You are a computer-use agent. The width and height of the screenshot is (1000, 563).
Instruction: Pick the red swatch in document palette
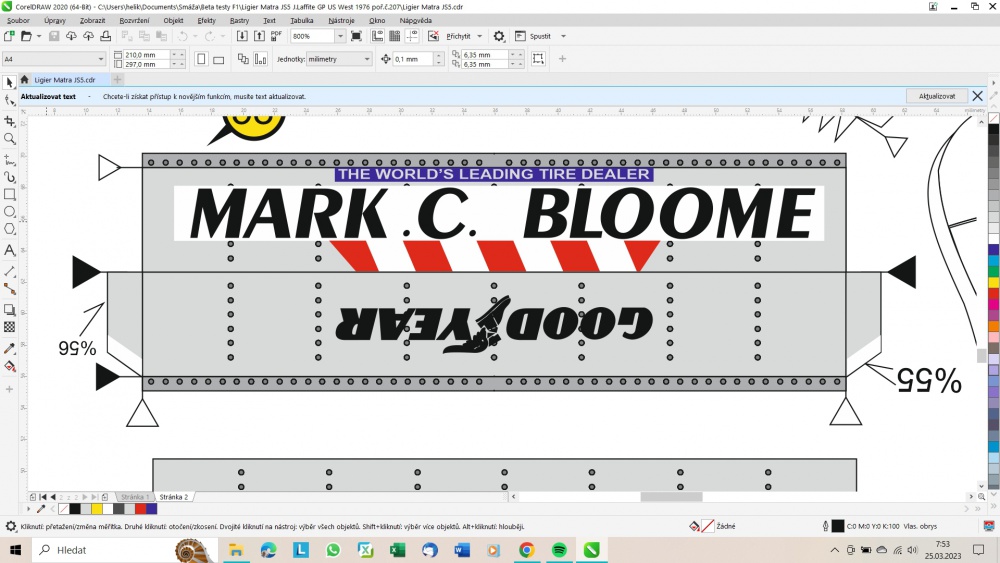click(x=140, y=509)
